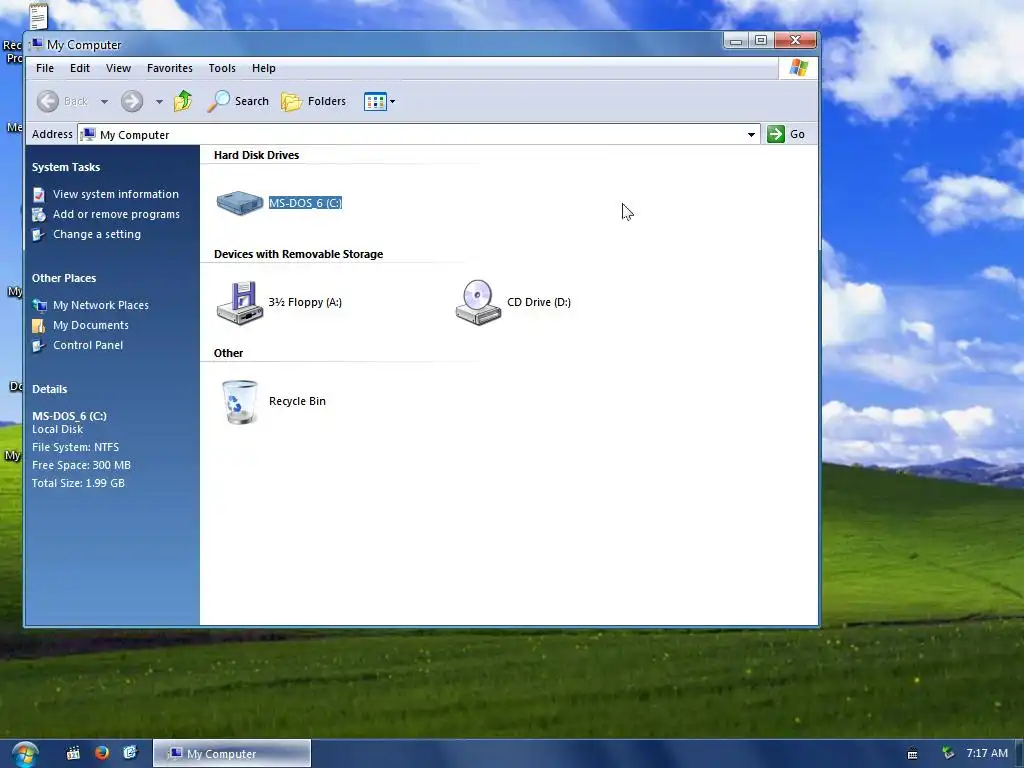Launch the media clapperboard taskbar icon
Viewport: 1024px width, 768px height.
73,753
